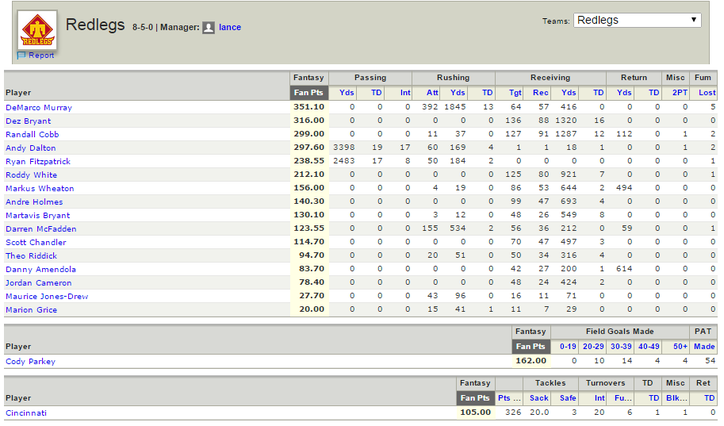
Task: Sort by Return Yds column
Action: coord(624,93)
